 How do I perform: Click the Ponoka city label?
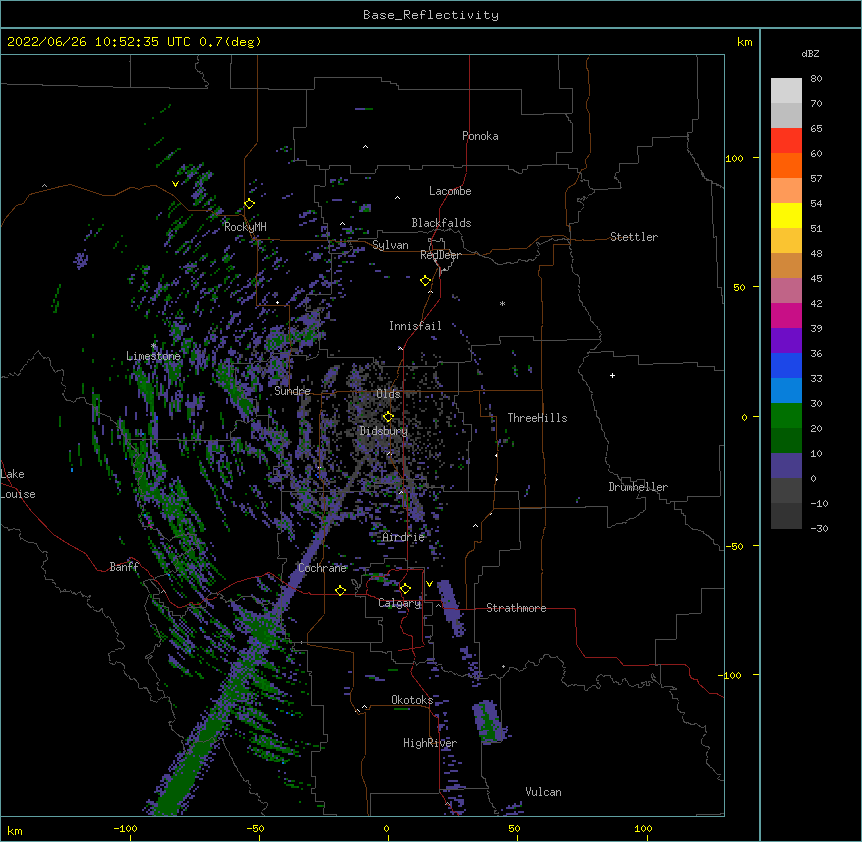click(480, 136)
